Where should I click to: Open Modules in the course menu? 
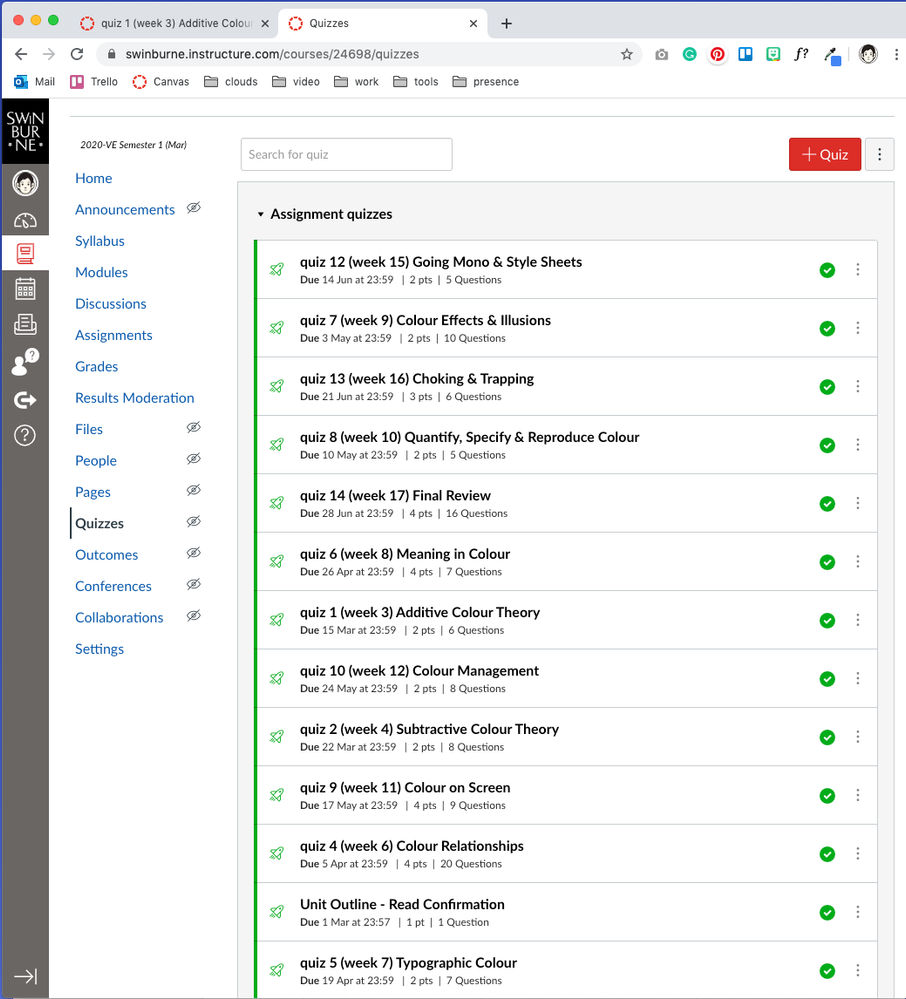click(x=101, y=272)
